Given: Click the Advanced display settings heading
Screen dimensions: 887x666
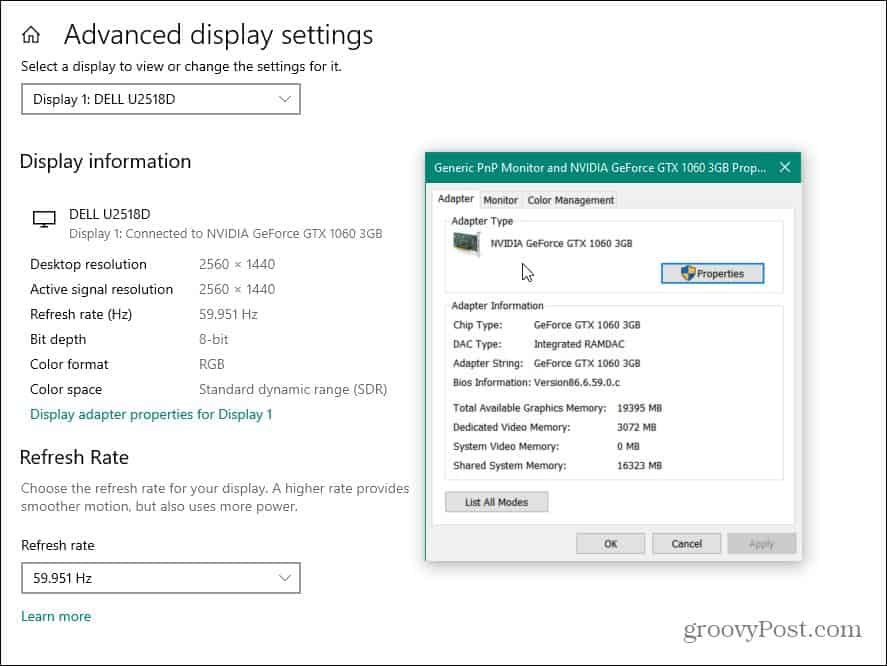Looking at the screenshot, I should (x=218, y=35).
